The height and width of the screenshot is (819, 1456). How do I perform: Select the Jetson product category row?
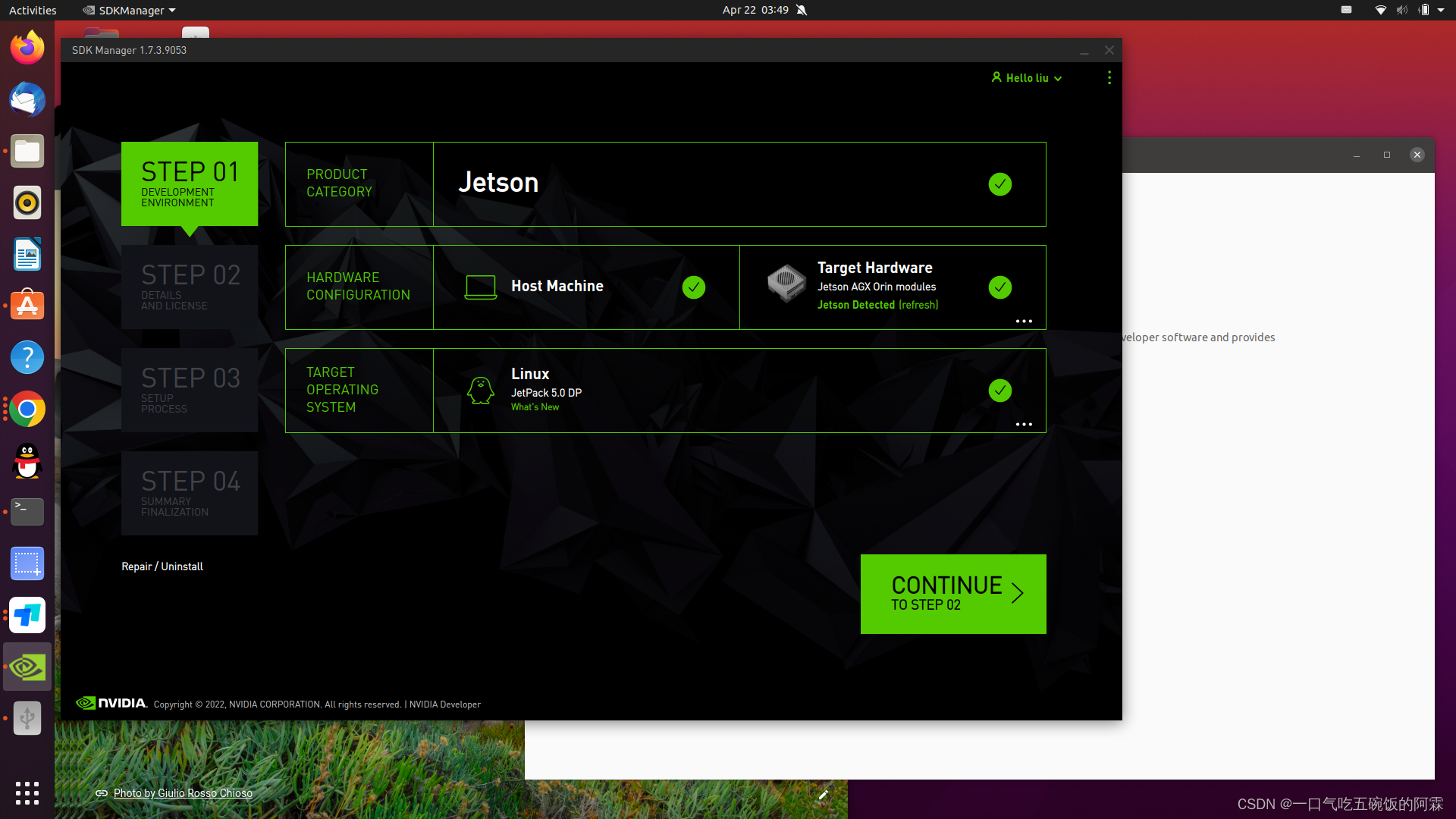(665, 184)
